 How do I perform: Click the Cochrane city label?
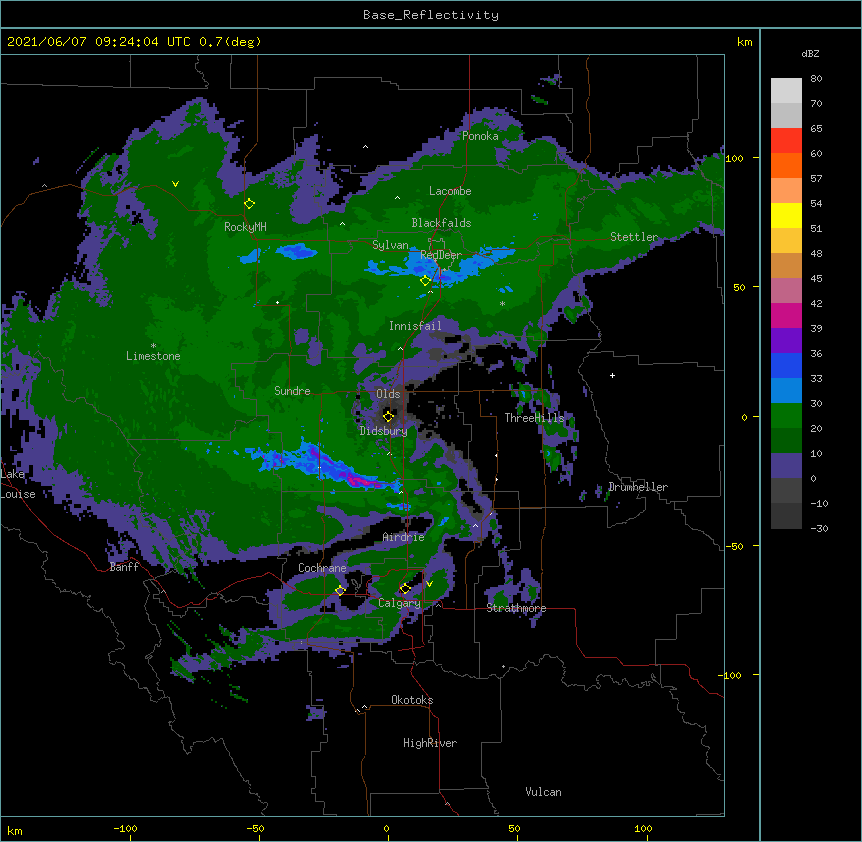322,568
